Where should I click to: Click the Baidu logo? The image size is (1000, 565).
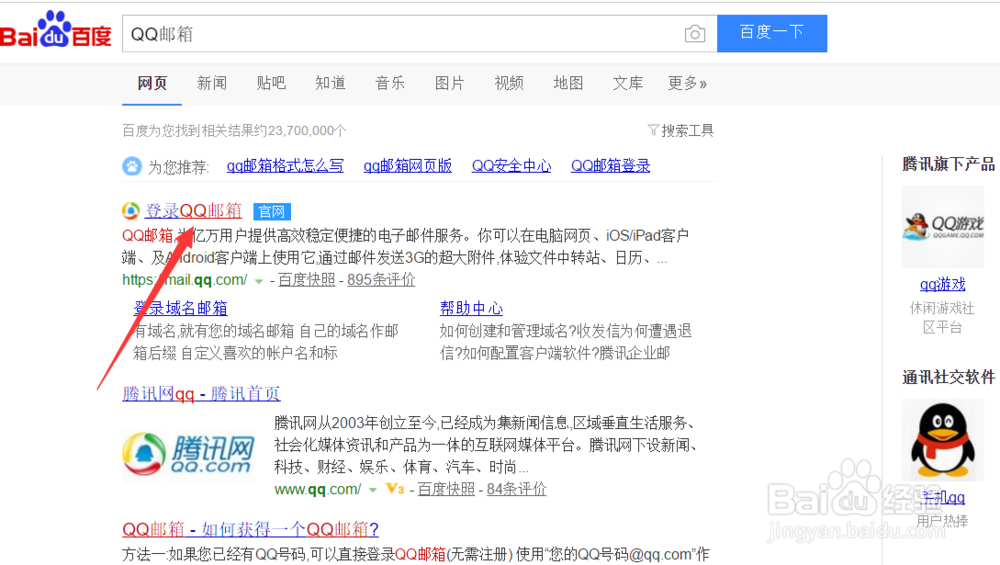pos(56,30)
